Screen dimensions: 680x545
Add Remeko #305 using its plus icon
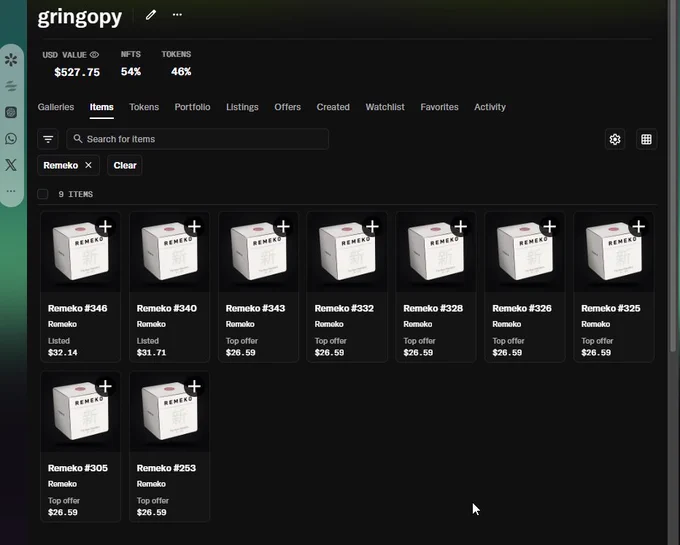[105, 386]
